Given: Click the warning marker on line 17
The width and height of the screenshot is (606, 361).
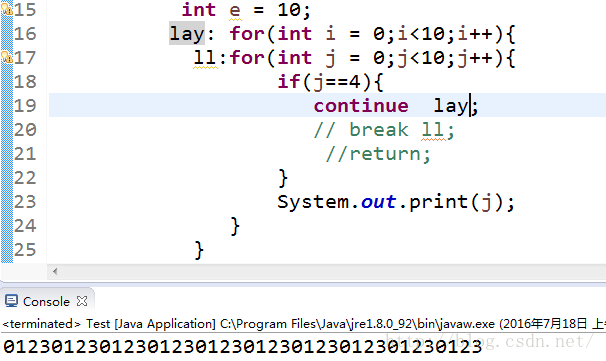Looking at the screenshot, I should [x=7, y=58].
